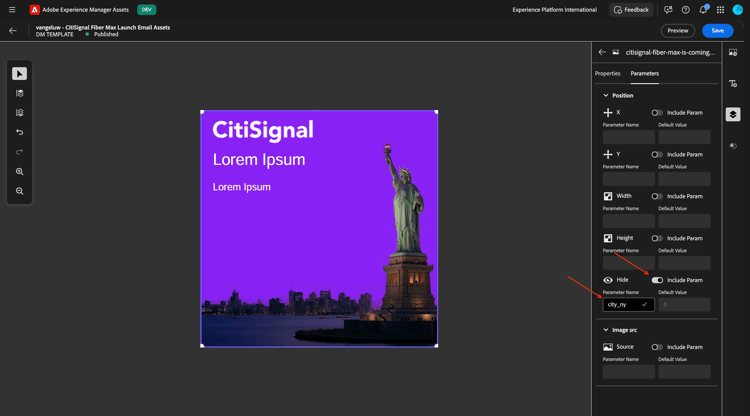Enable Include Param for Source
The width and height of the screenshot is (750, 416).
[x=657, y=347]
